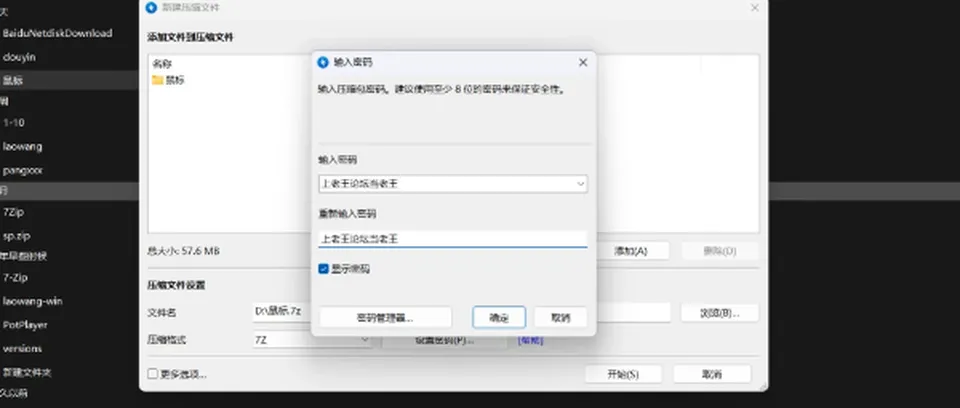This screenshot has height=408, width=960.
Task: Click the Bandizip icon in the password dialog title
Action: click(323, 62)
